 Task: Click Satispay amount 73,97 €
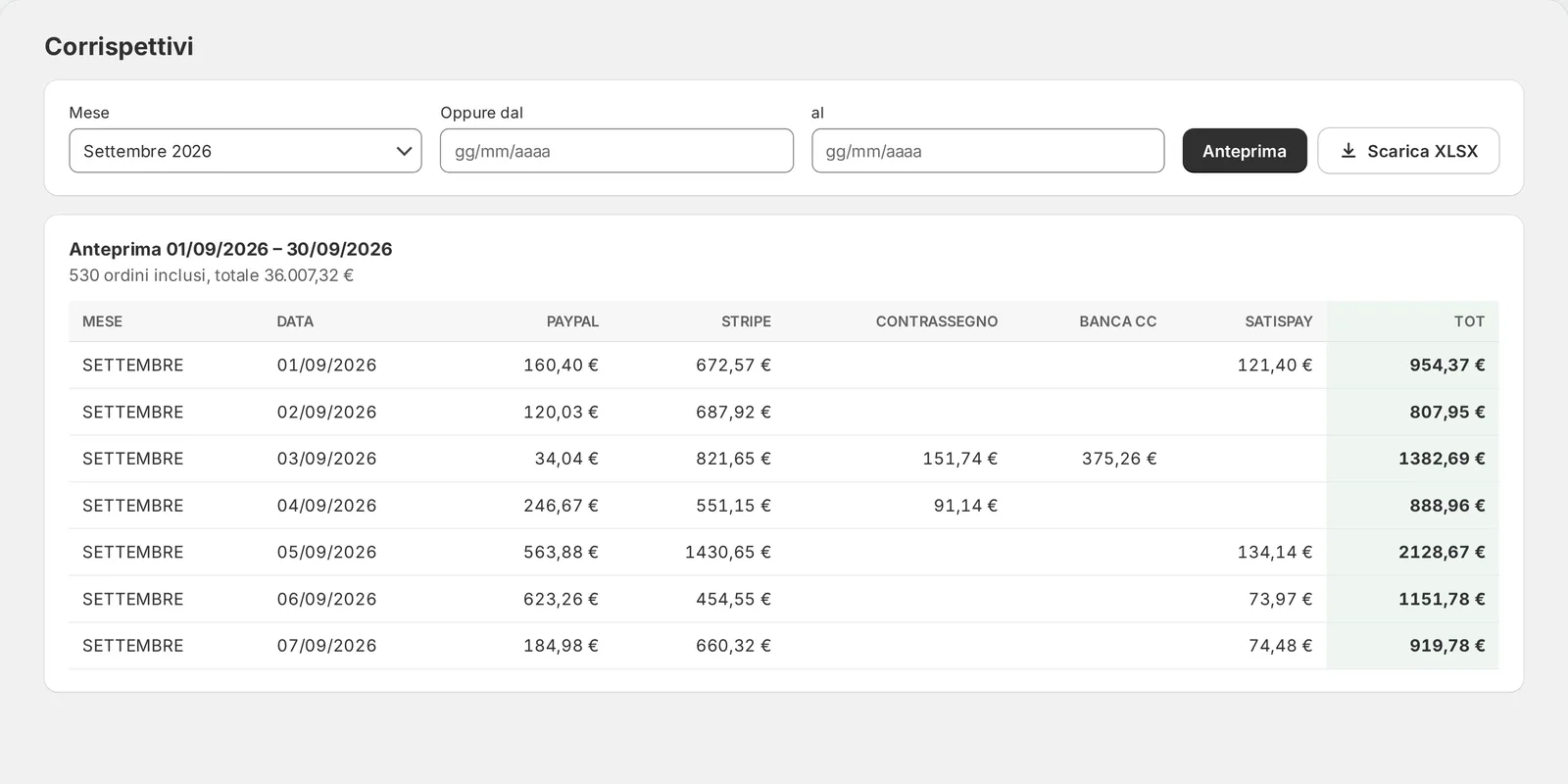tap(1281, 600)
